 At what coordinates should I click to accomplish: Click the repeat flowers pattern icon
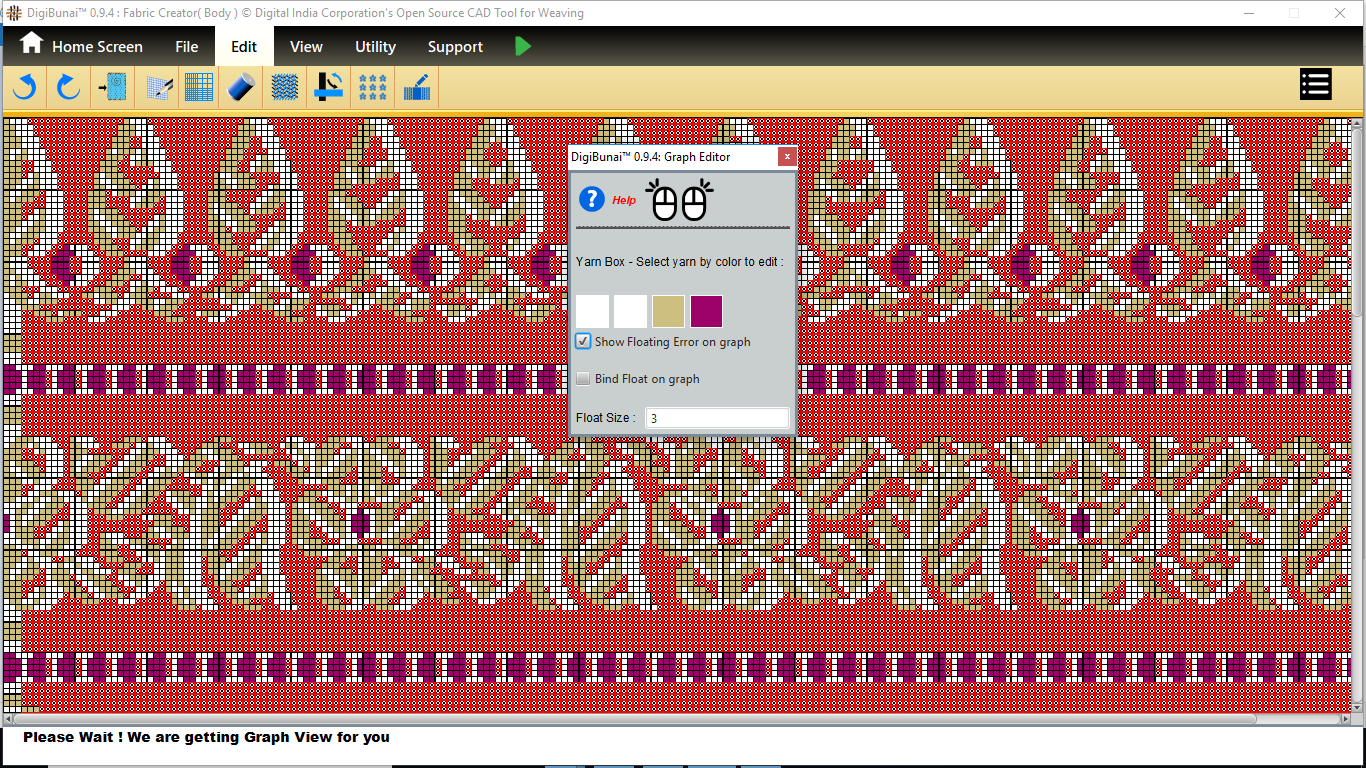tap(373, 87)
